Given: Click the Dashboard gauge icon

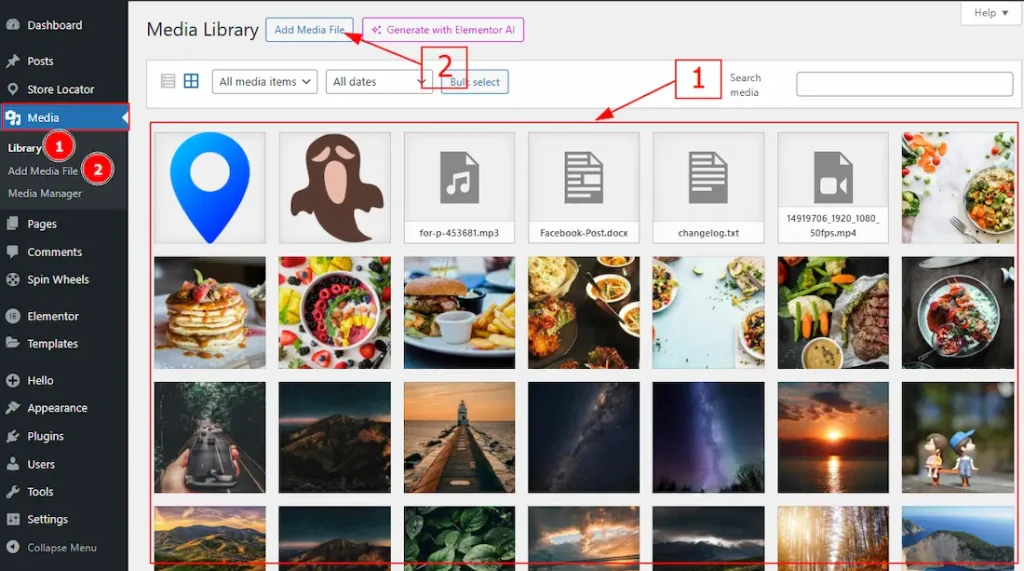Looking at the screenshot, I should (12, 25).
